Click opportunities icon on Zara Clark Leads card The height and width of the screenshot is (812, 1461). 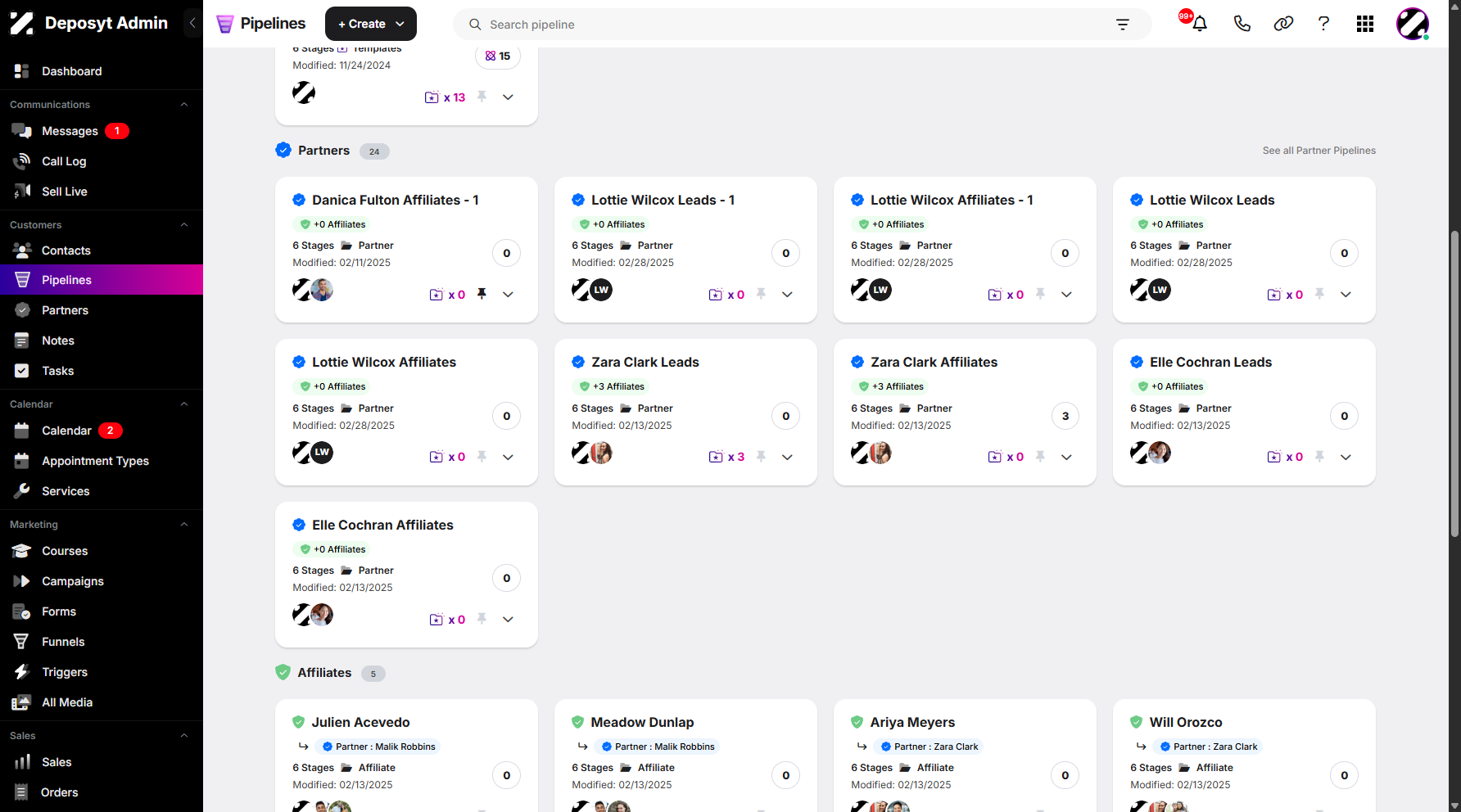(x=716, y=458)
